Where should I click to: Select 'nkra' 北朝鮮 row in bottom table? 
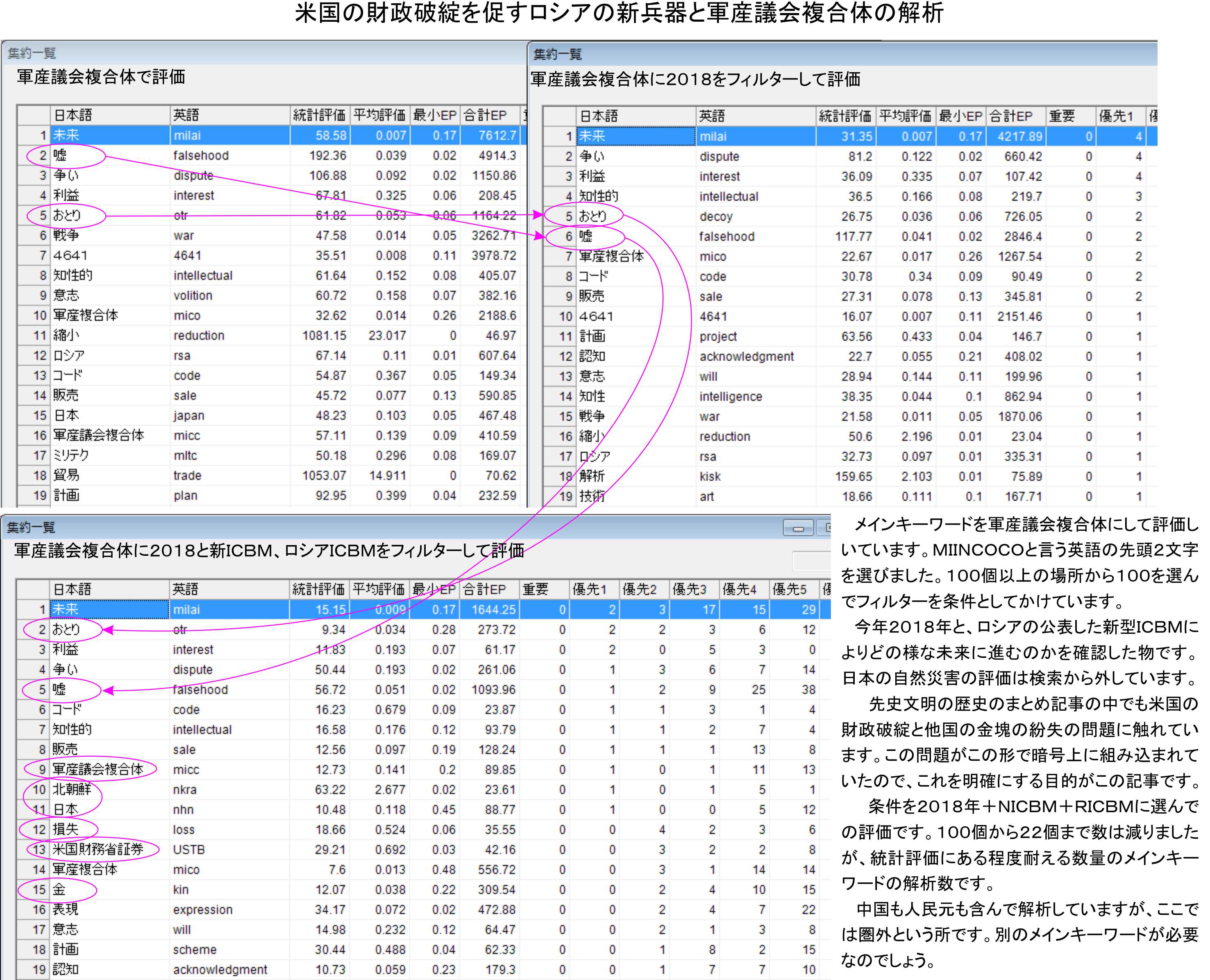click(423, 790)
